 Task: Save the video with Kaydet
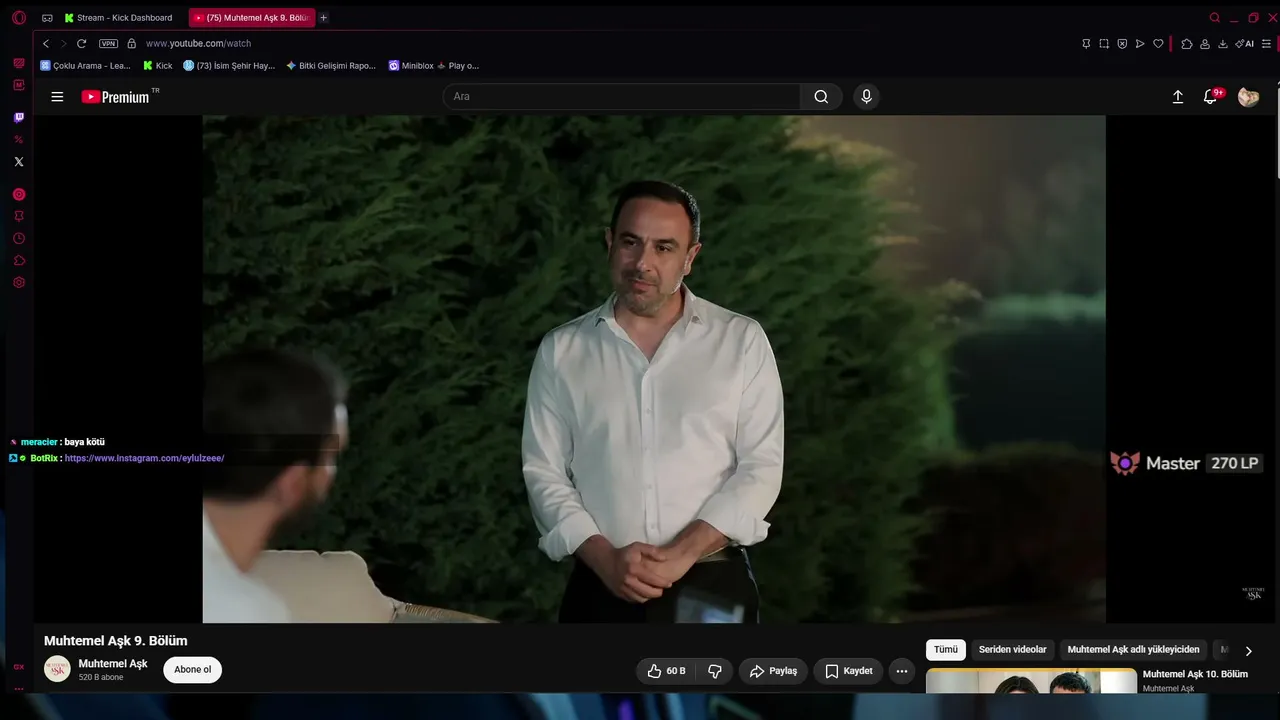848,671
